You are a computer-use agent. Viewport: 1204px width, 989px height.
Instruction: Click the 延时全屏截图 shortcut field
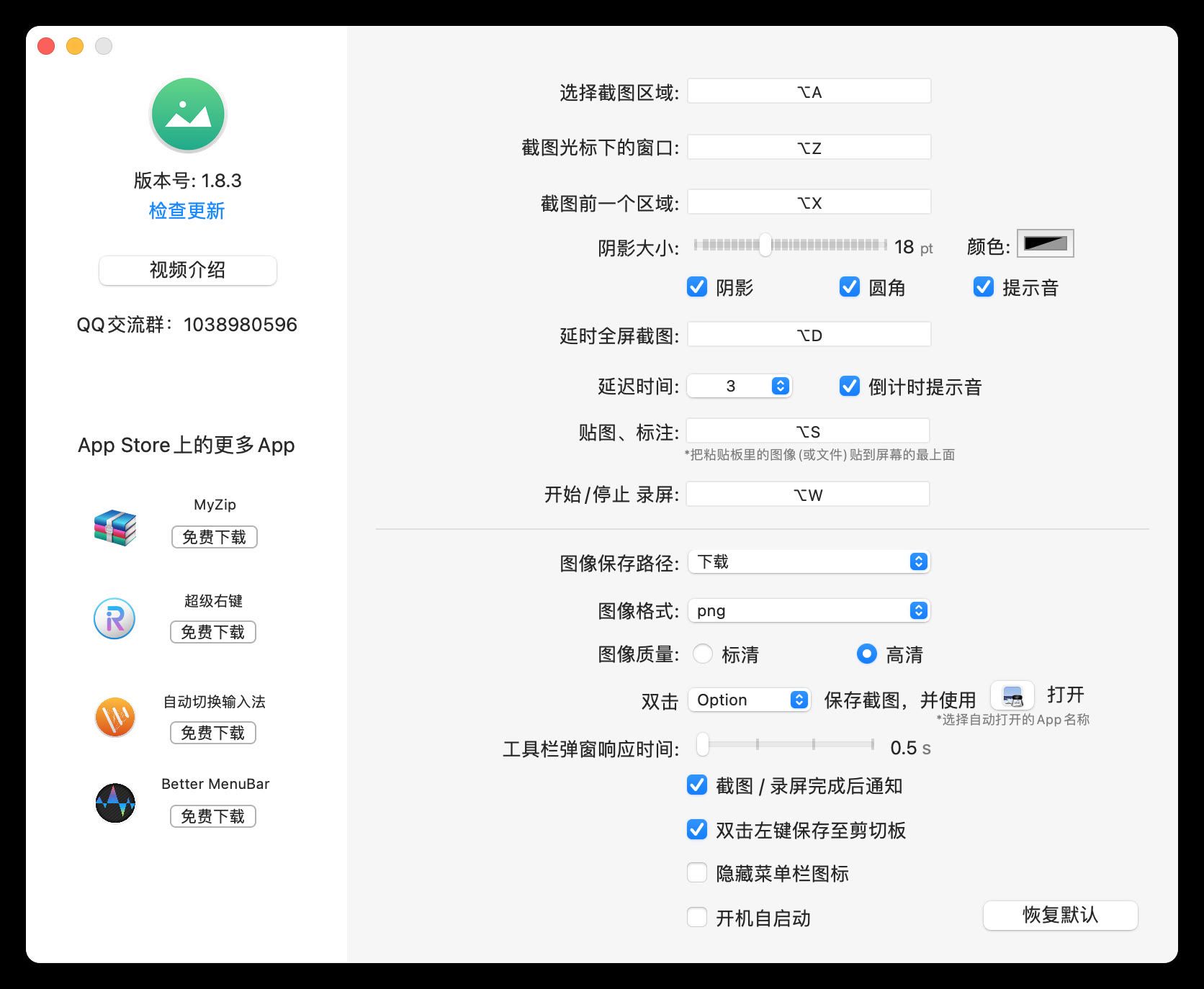809,335
